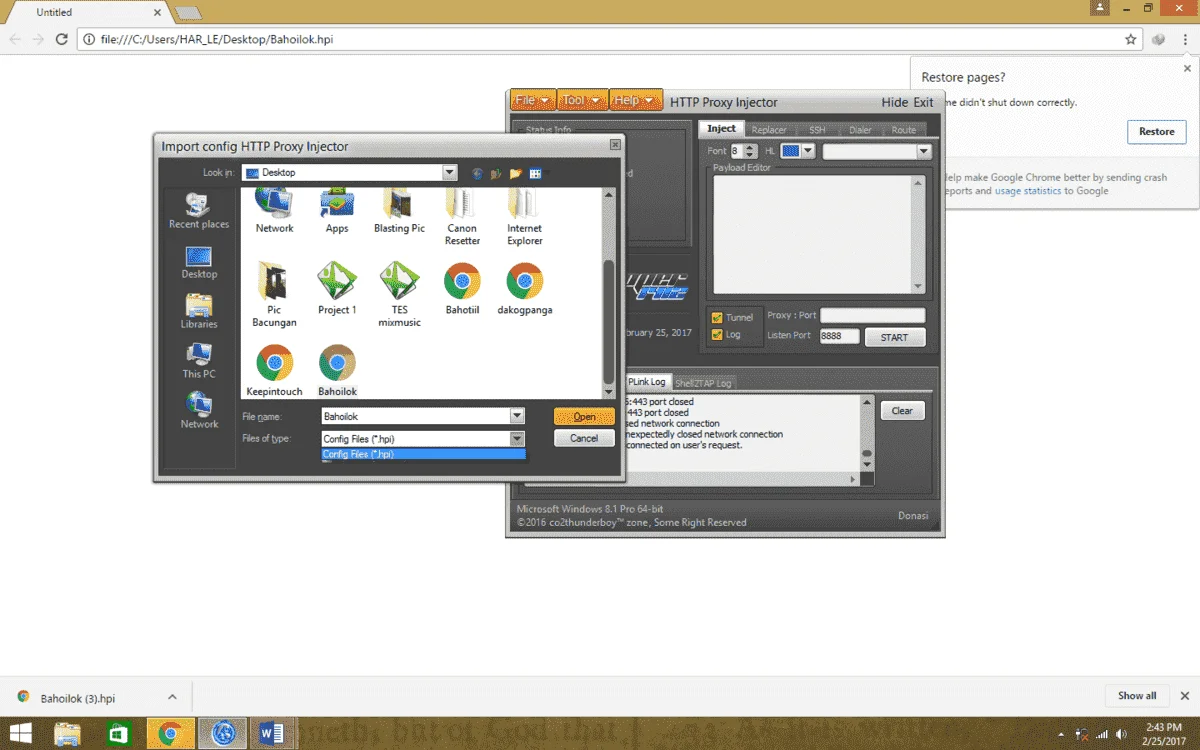Switch to the PLink Log tab
Screen dimensions: 1200x750
[647, 382]
